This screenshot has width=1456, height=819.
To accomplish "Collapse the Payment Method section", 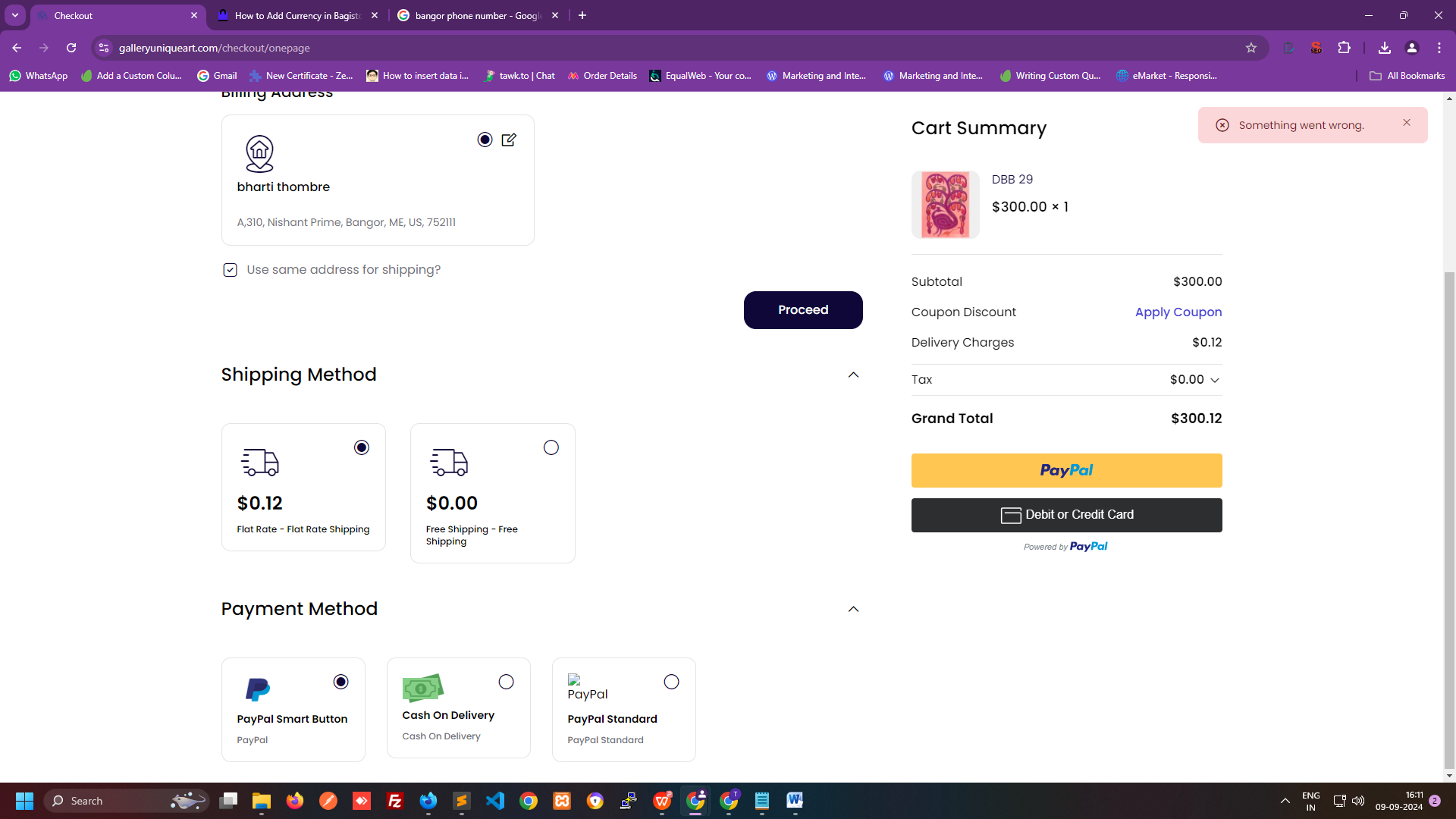I will [x=853, y=609].
